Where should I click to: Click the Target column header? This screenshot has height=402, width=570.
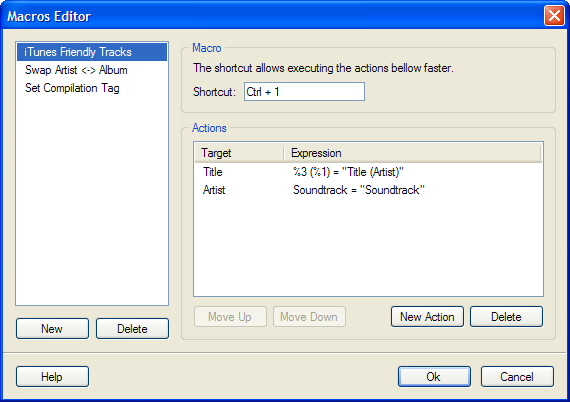239,153
